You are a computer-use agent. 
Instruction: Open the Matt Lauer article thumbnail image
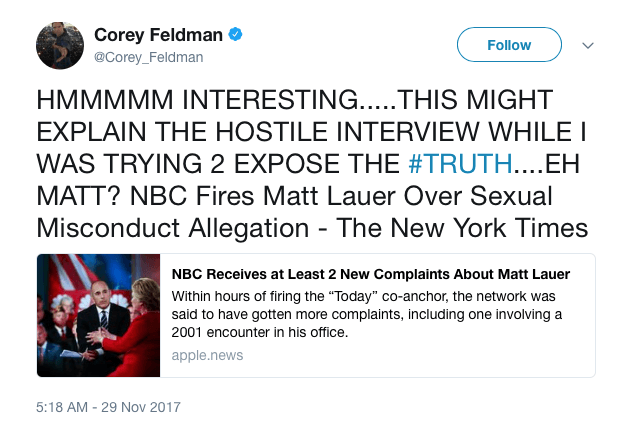point(98,316)
